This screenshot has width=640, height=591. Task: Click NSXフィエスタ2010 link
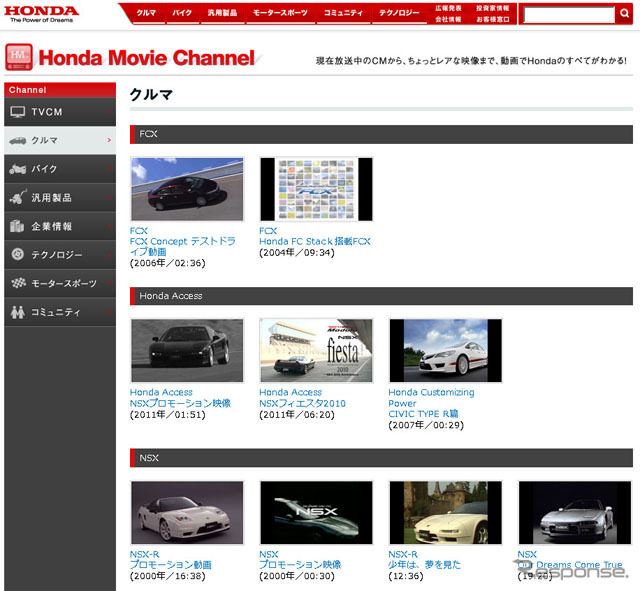click(x=302, y=403)
